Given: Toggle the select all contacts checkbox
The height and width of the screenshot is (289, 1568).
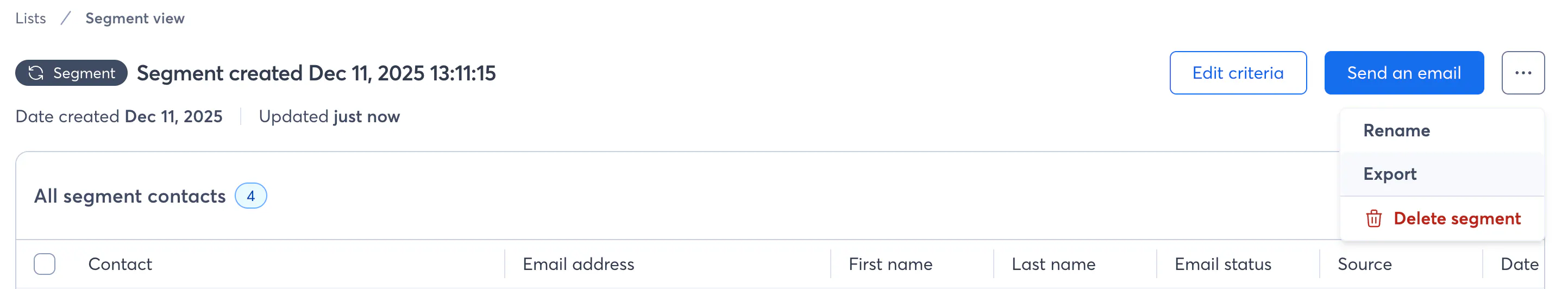Looking at the screenshot, I should click(x=45, y=264).
